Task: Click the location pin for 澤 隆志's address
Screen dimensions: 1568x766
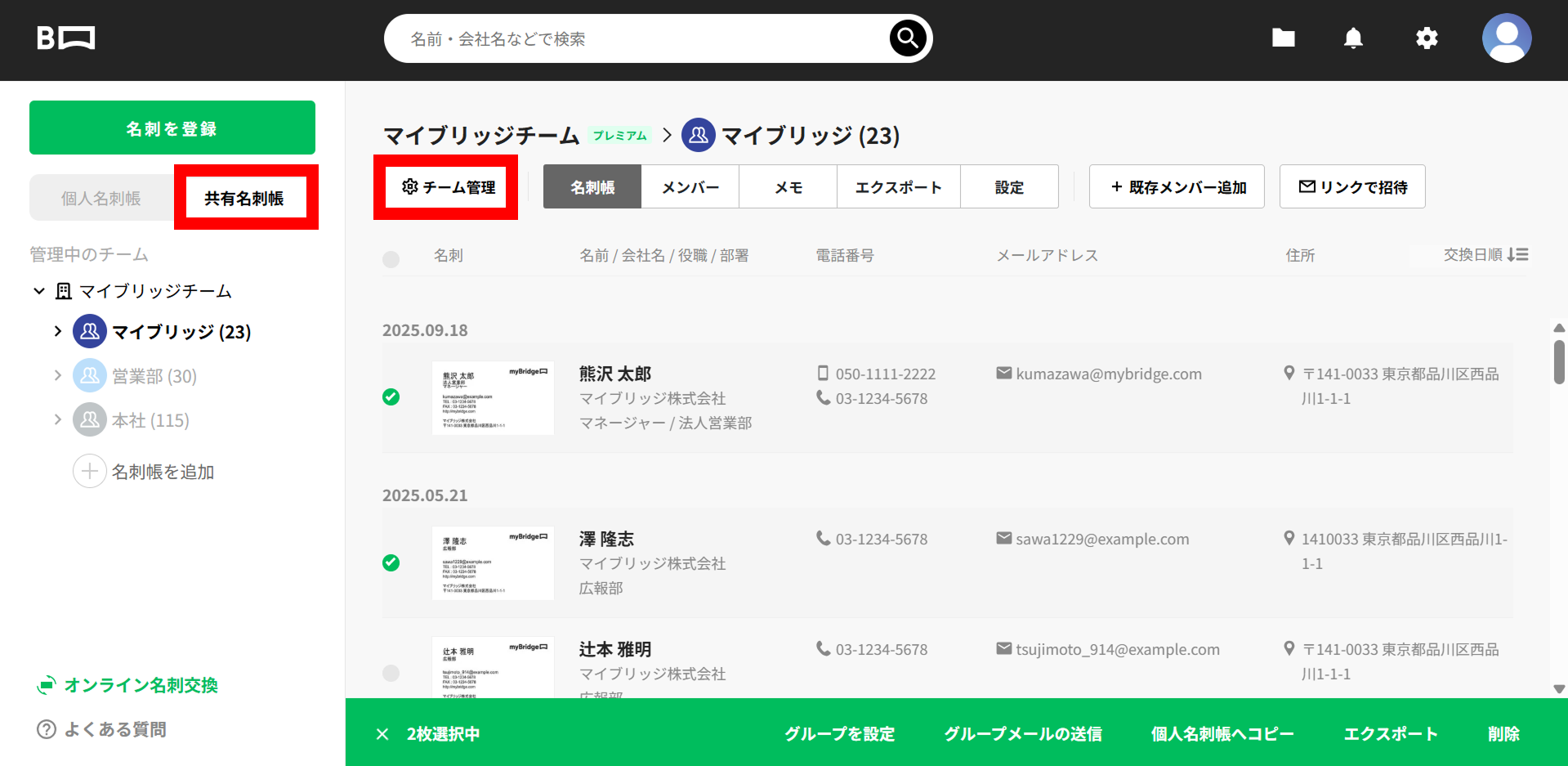Action: click(1289, 538)
